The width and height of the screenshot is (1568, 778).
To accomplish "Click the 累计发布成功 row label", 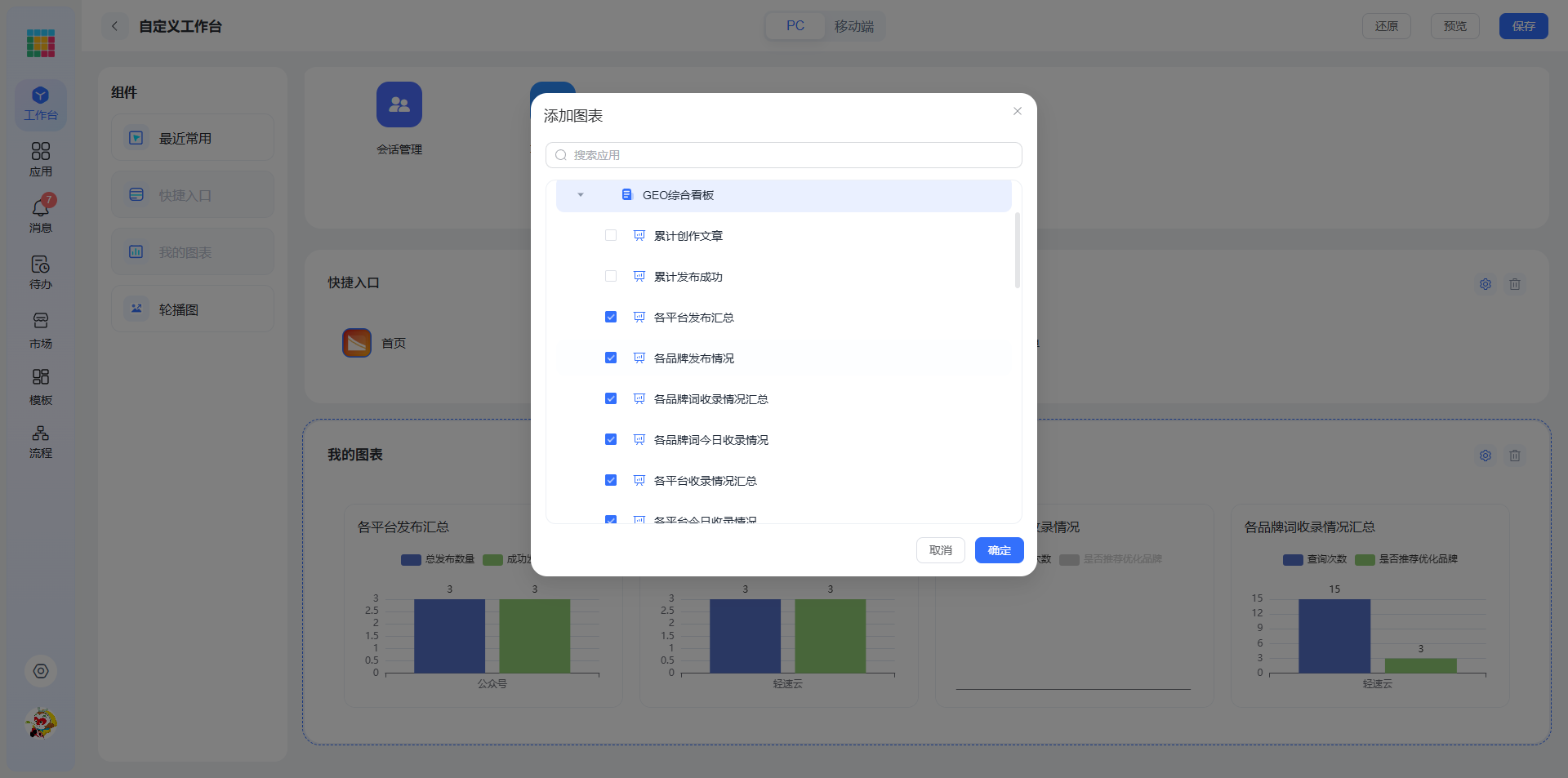I will pyautogui.click(x=688, y=277).
